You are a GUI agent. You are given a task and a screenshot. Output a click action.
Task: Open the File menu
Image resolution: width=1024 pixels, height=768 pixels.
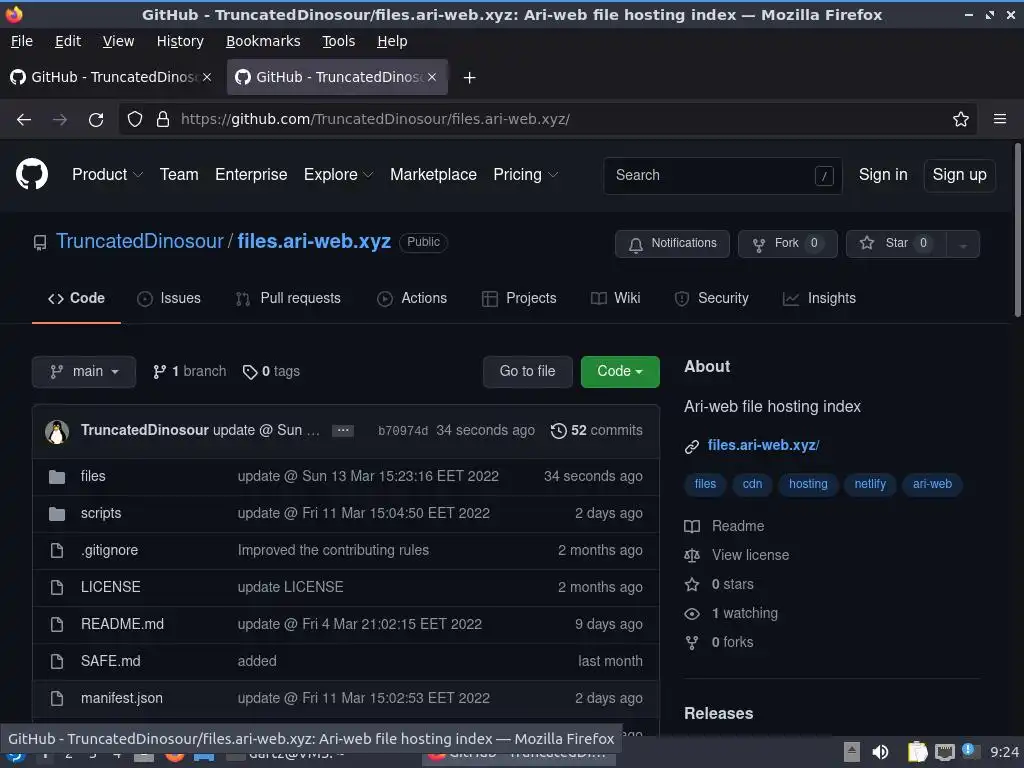click(22, 41)
